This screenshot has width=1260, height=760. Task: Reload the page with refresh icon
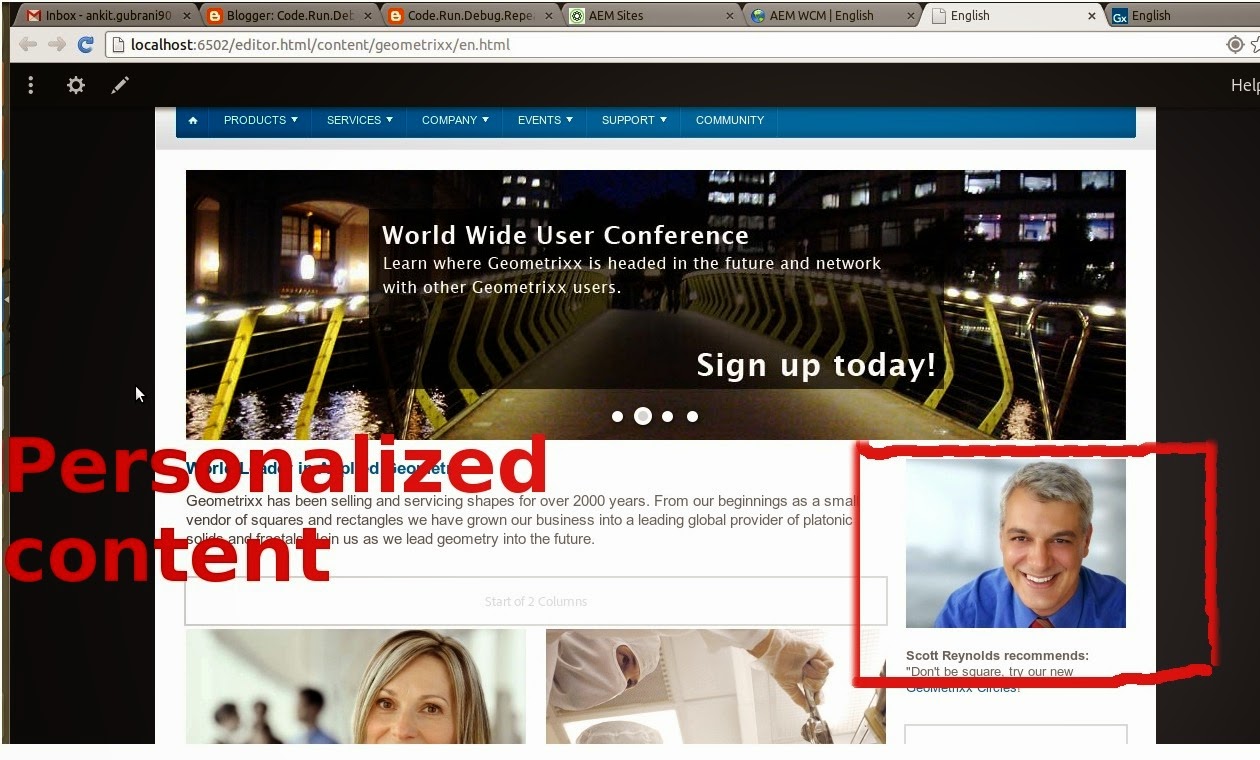click(x=86, y=44)
